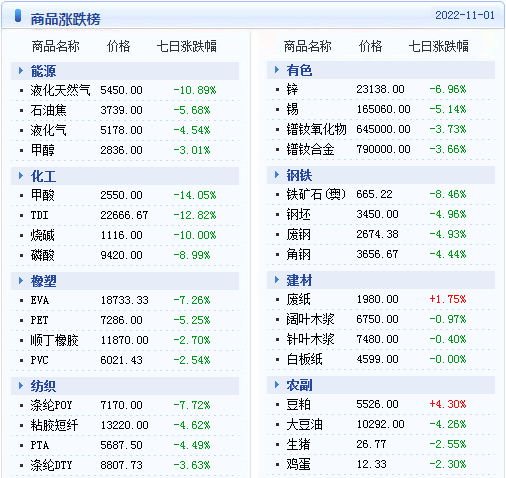
Task: Expand the 农副 category arrow
Action: (x=277, y=384)
